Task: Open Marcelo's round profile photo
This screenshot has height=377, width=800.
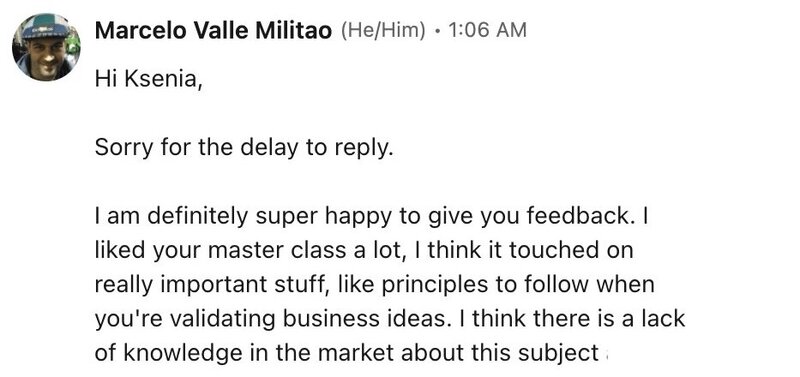Action: [46, 47]
